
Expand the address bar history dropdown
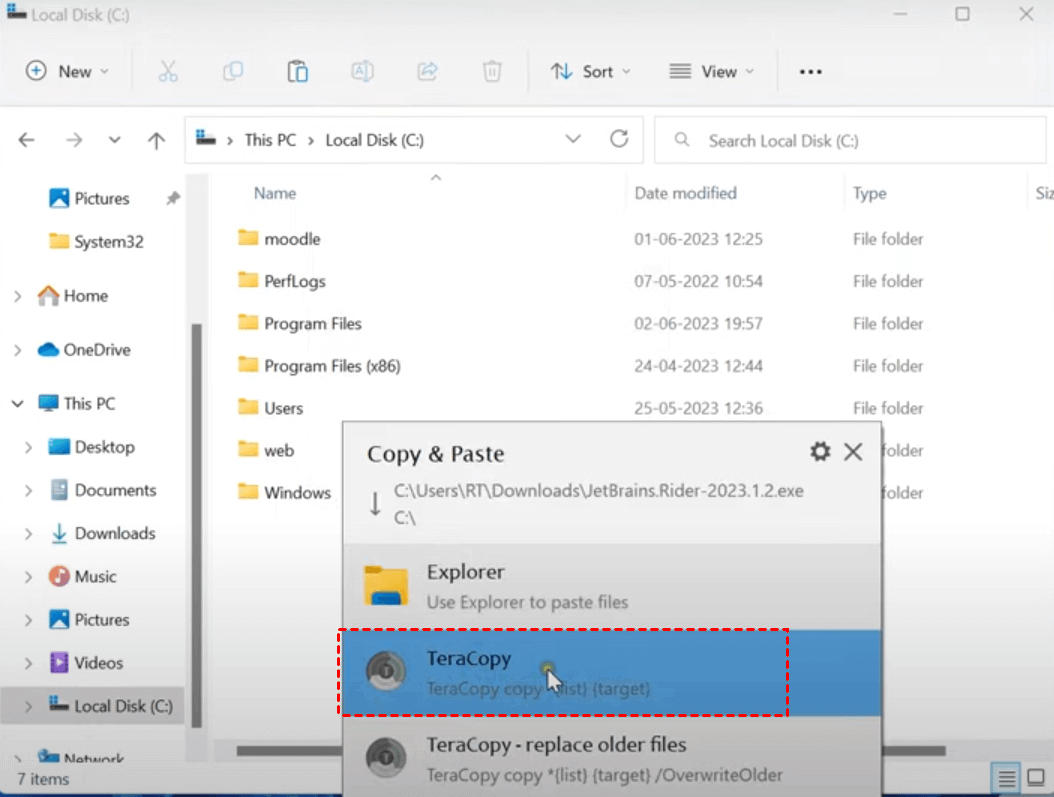[x=573, y=139]
